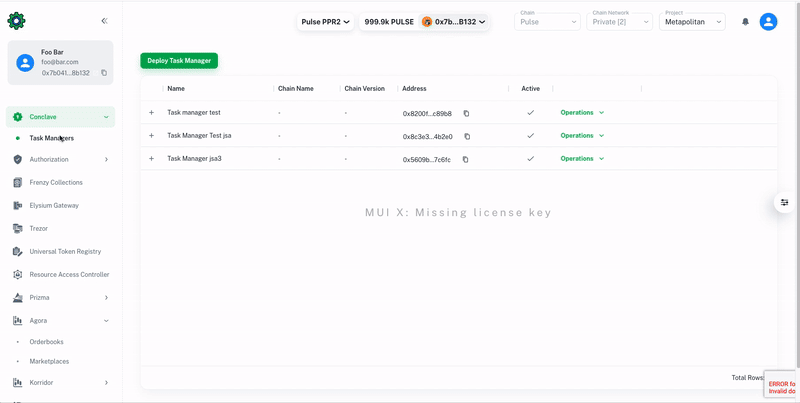Open the notifications bell
The image size is (800, 403).
pos(745,22)
